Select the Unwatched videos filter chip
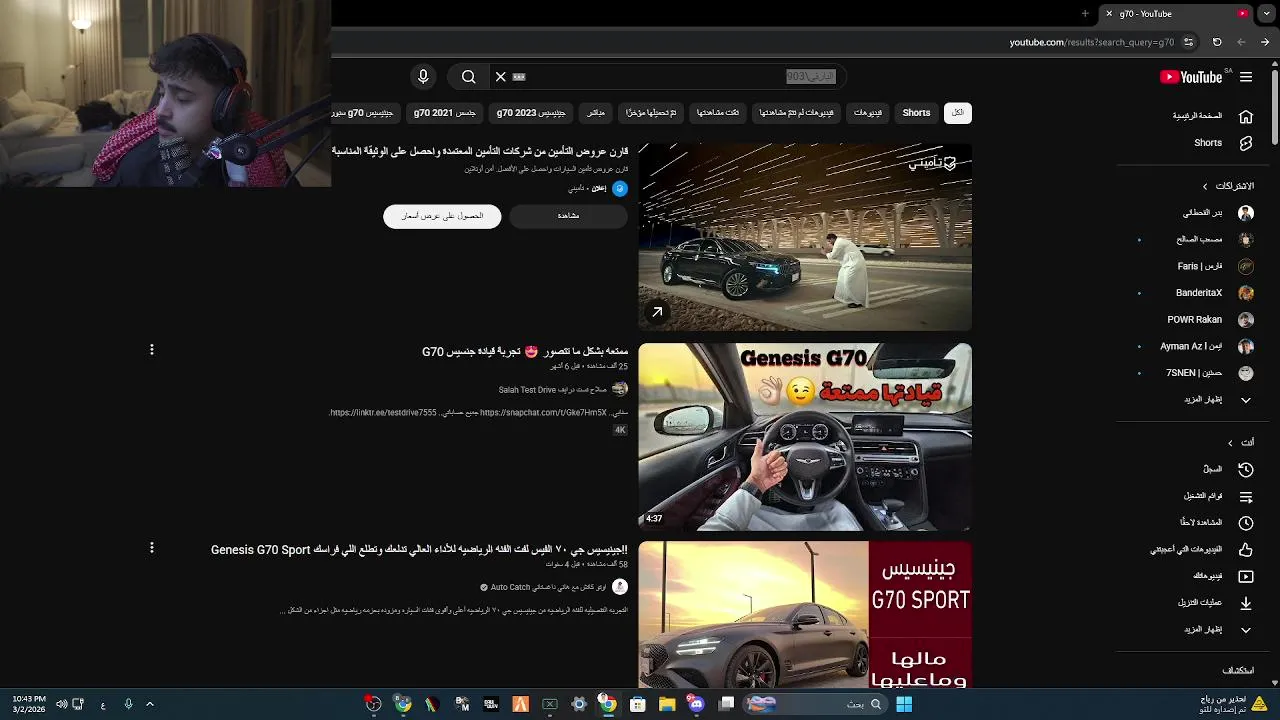1280x720 pixels. [796, 113]
